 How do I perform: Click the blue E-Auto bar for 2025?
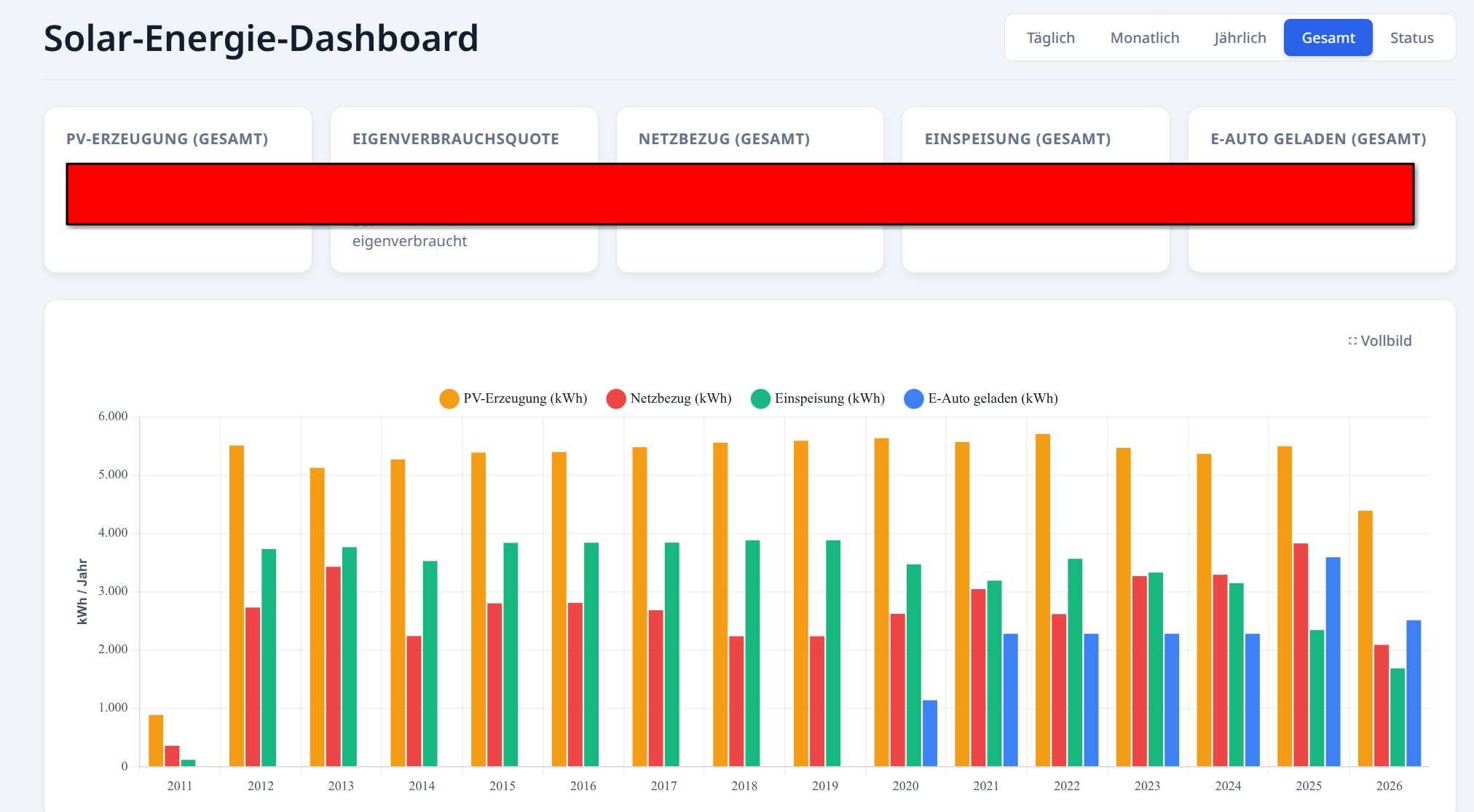point(1333,662)
